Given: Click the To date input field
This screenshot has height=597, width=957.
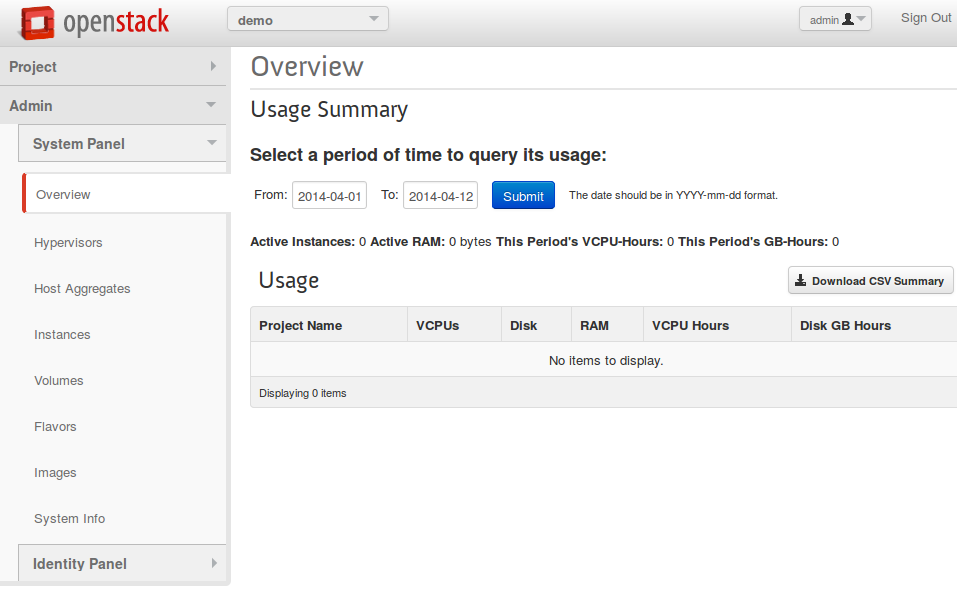Looking at the screenshot, I should coord(440,196).
